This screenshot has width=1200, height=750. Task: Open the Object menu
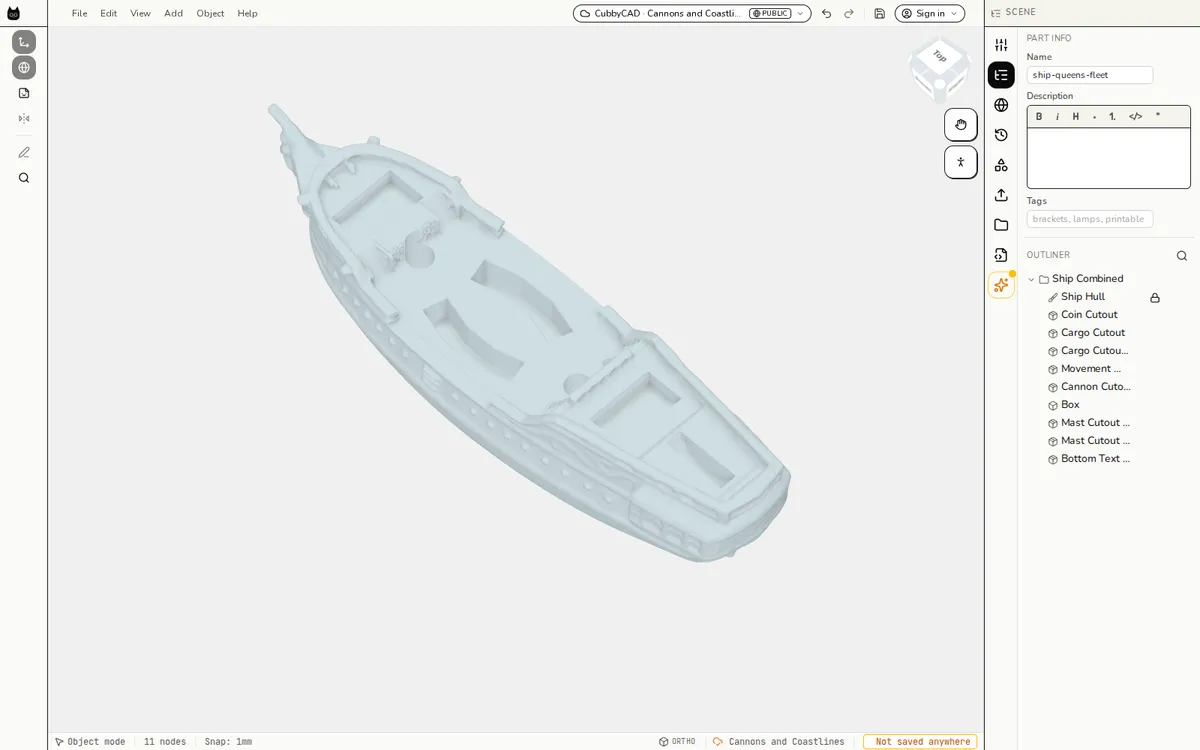(210, 13)
